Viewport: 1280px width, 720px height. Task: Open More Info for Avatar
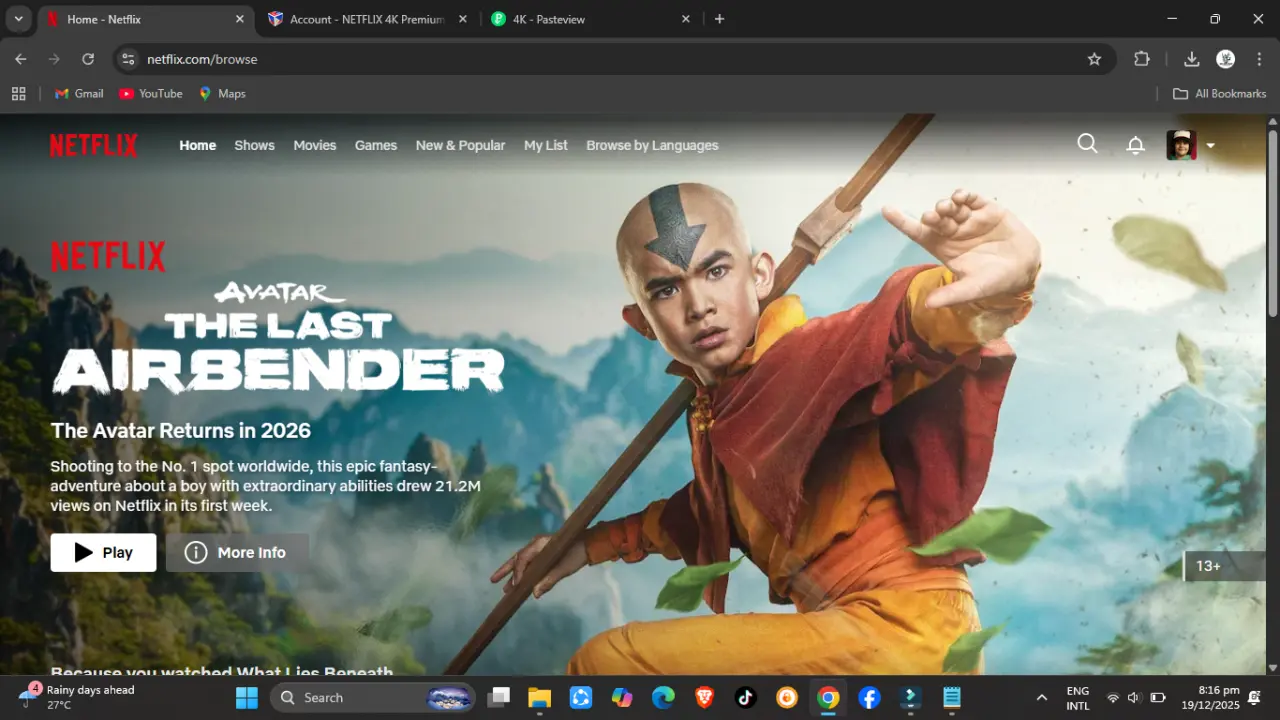click(x=237, y=552)
